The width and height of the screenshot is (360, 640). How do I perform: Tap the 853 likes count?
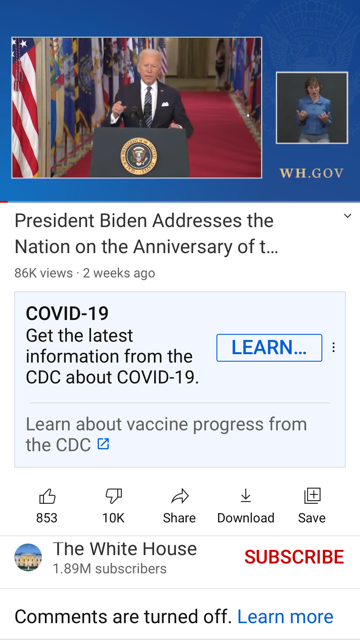coord(47,518)
